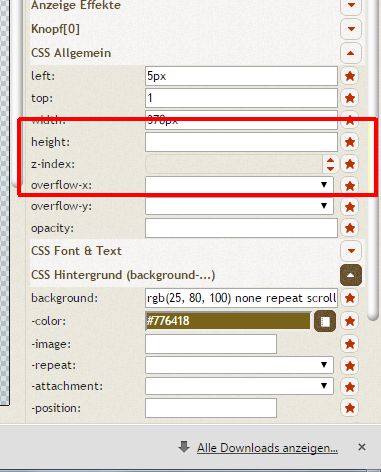Click the star icon beside the left field
The image size is (381, 472).
pos(350,76)
